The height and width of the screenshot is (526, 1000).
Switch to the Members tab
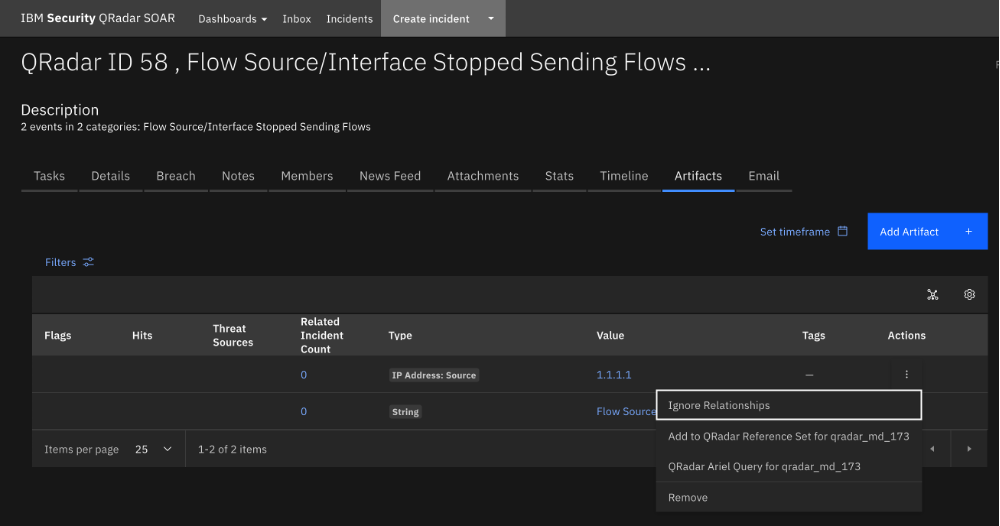[307, 176]
